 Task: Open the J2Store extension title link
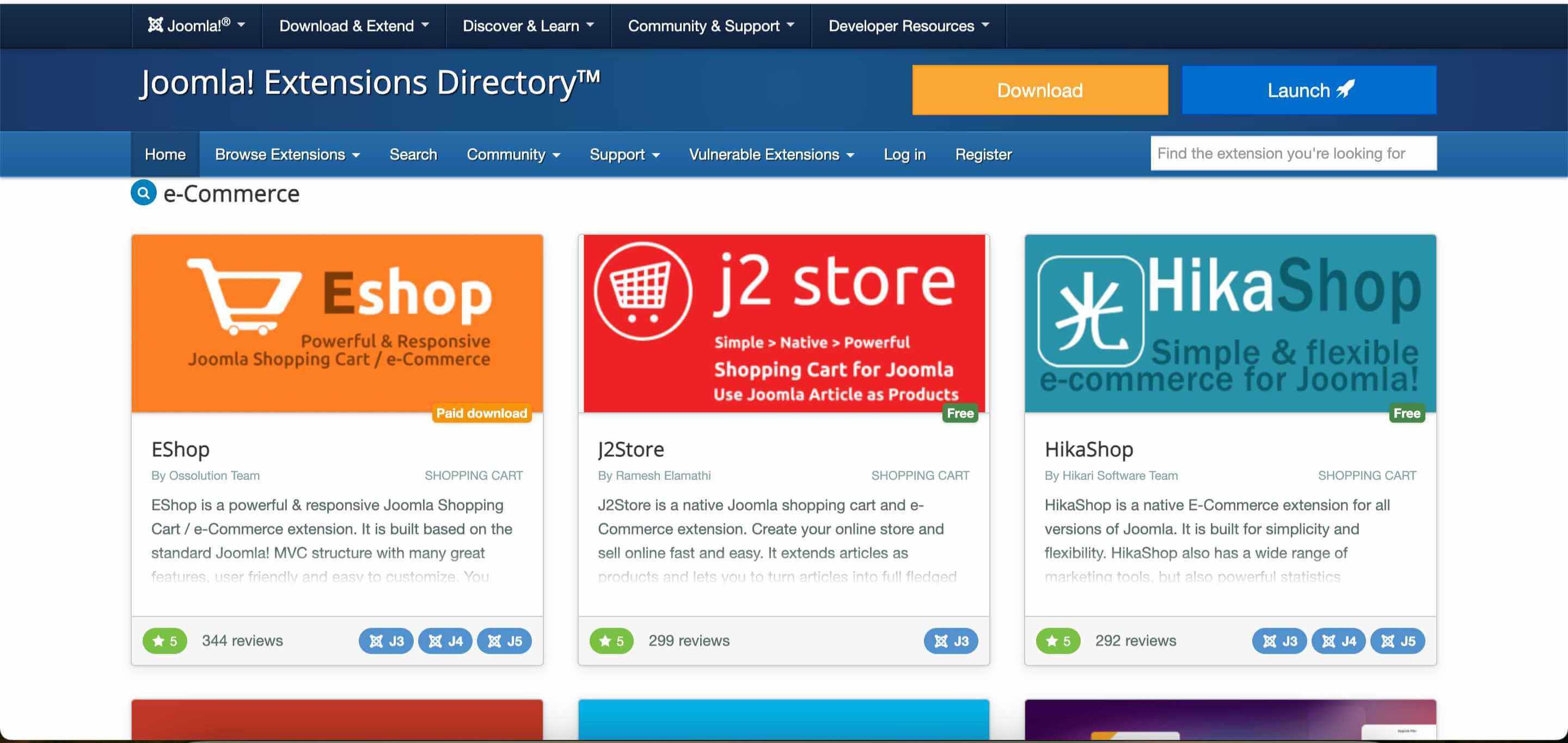(630, 449)
